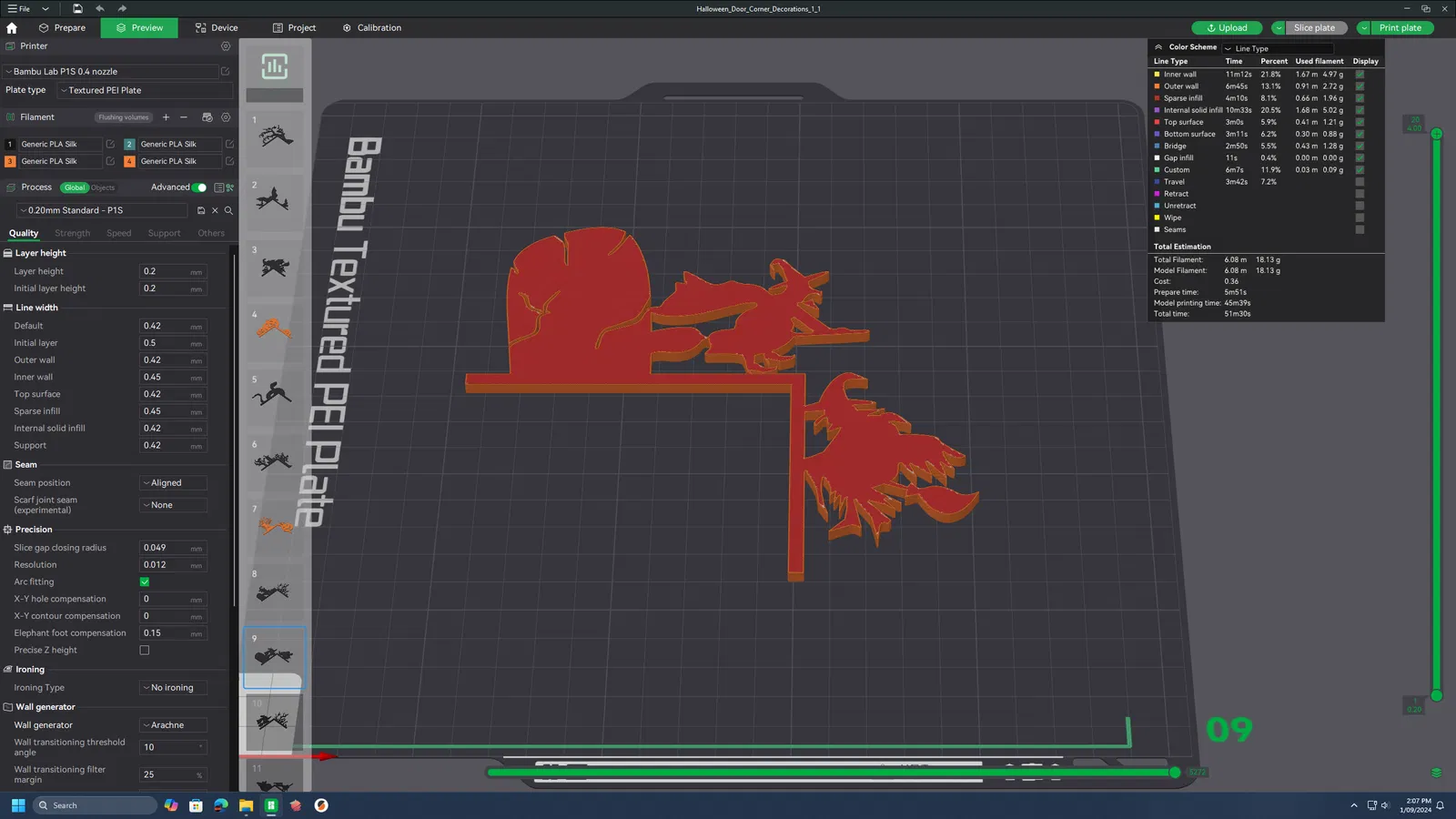This screenshot has width=1456, height=819.
Task: Open Microsoft Store from taskbar
Action: [x=196, y=805]
